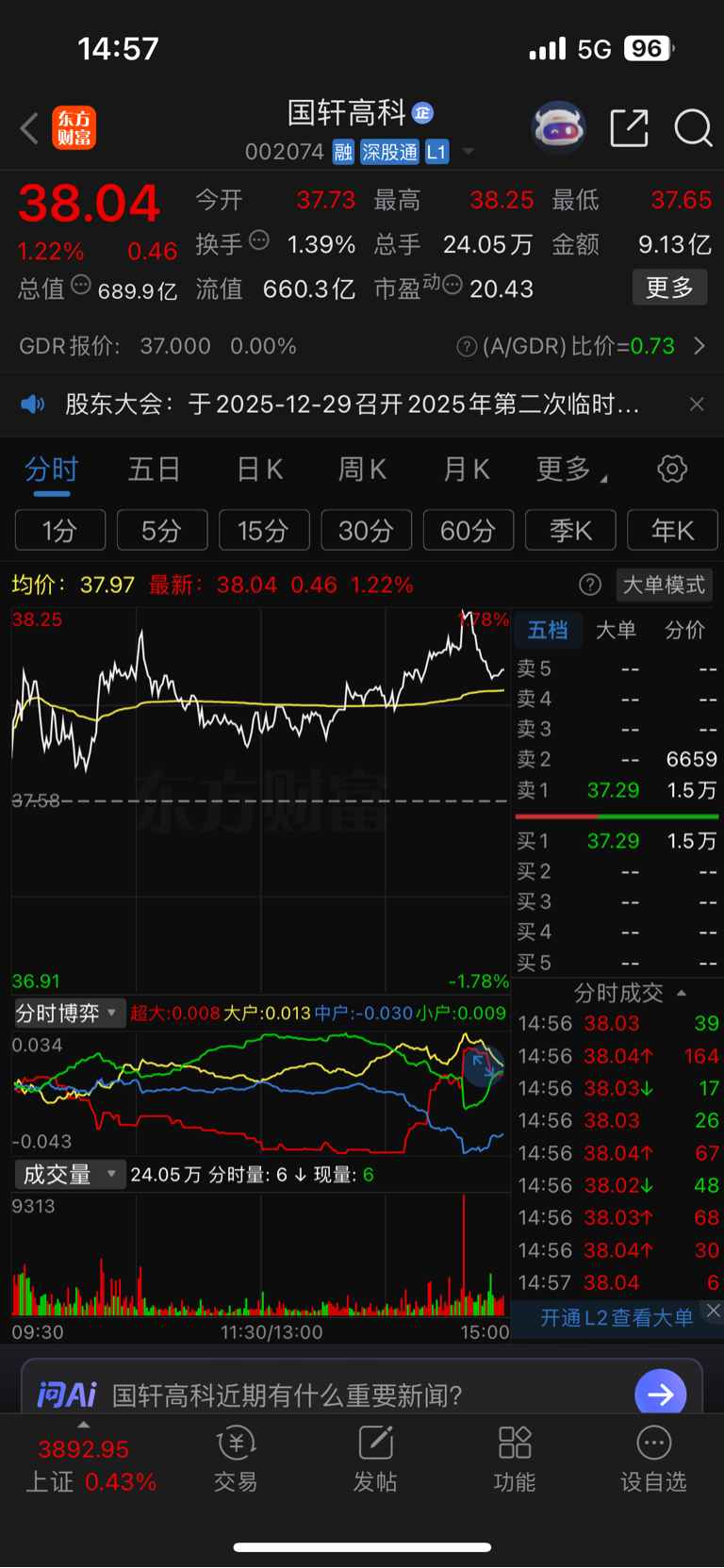This screenshot has height=1568, width=724.
Task: Tap the 卖2 6659 order row
Action: (617, 759)
